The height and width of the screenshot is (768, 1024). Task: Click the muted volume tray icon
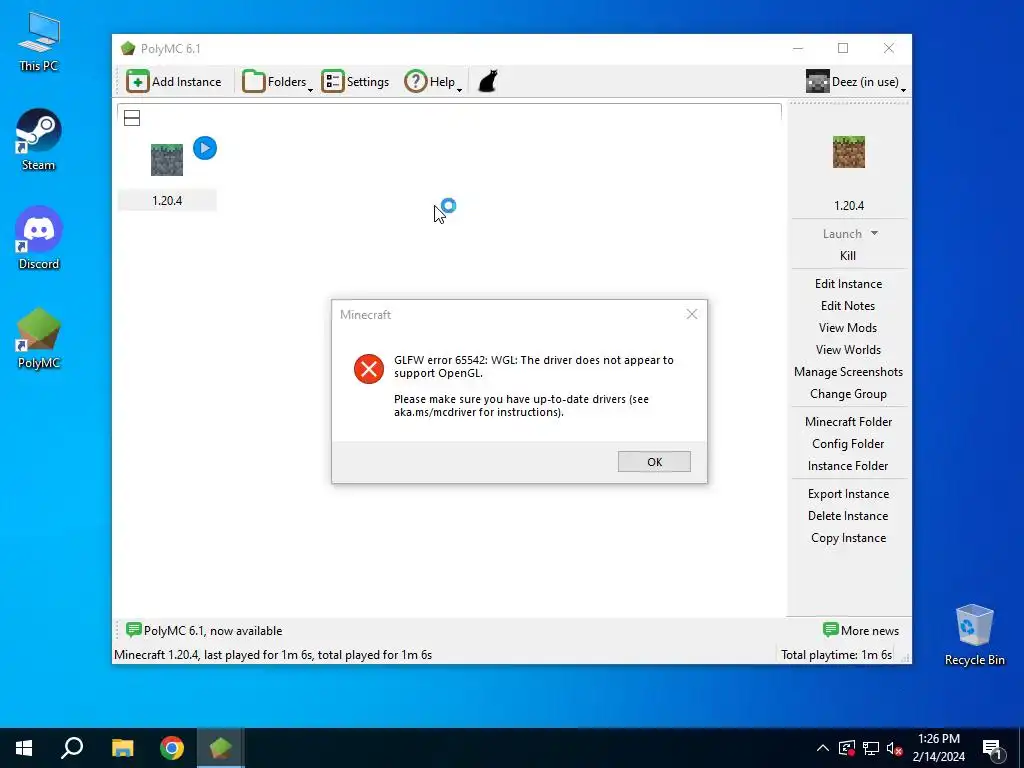[894, 748]
